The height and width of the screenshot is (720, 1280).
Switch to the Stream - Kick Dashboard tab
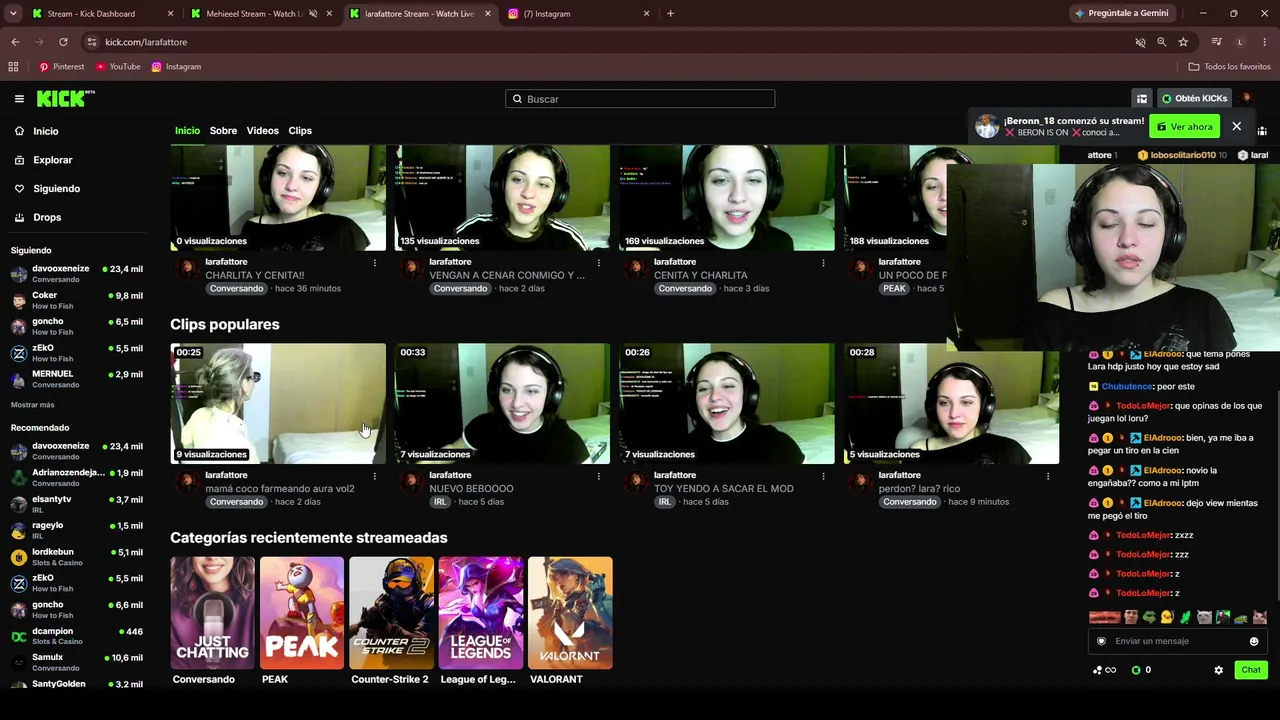pyautogui.click(x=103, y=14)
